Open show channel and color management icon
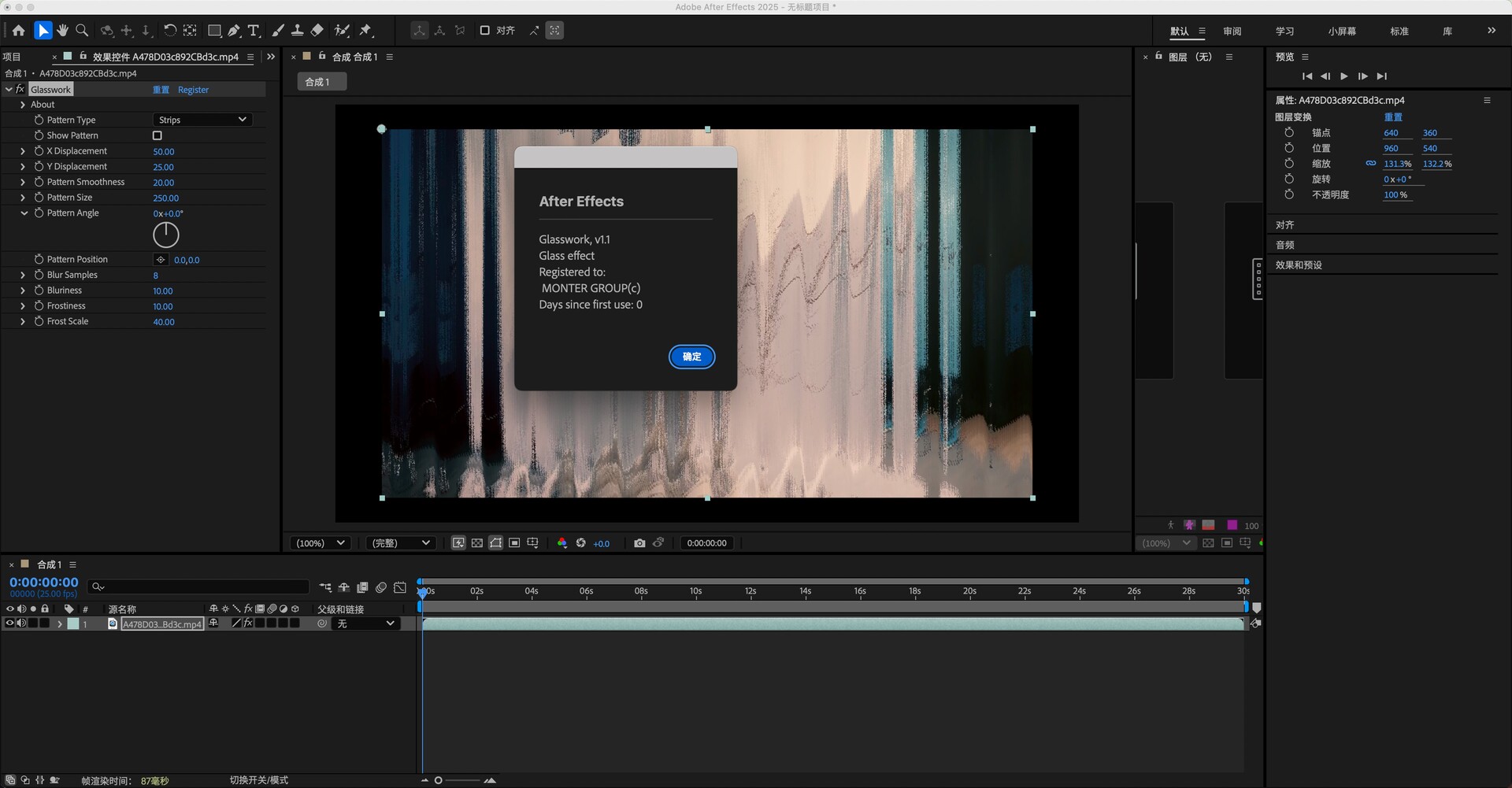 pos(561,543)
